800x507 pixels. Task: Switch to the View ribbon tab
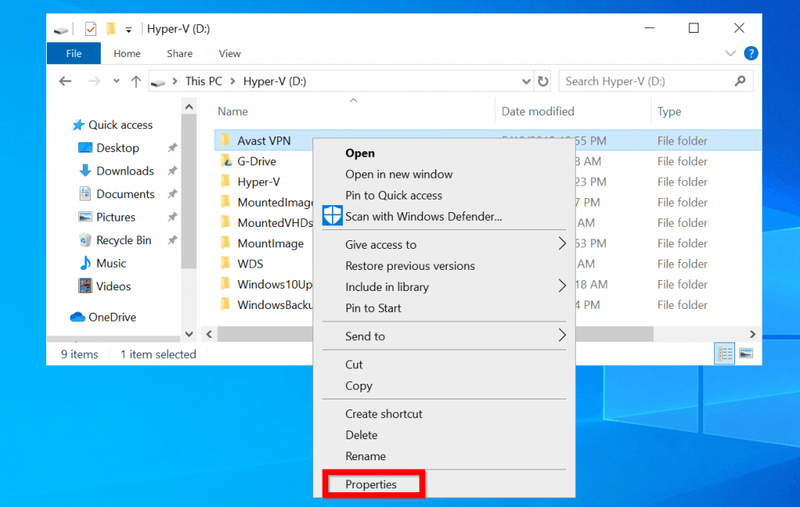click(x=230, y=53)
